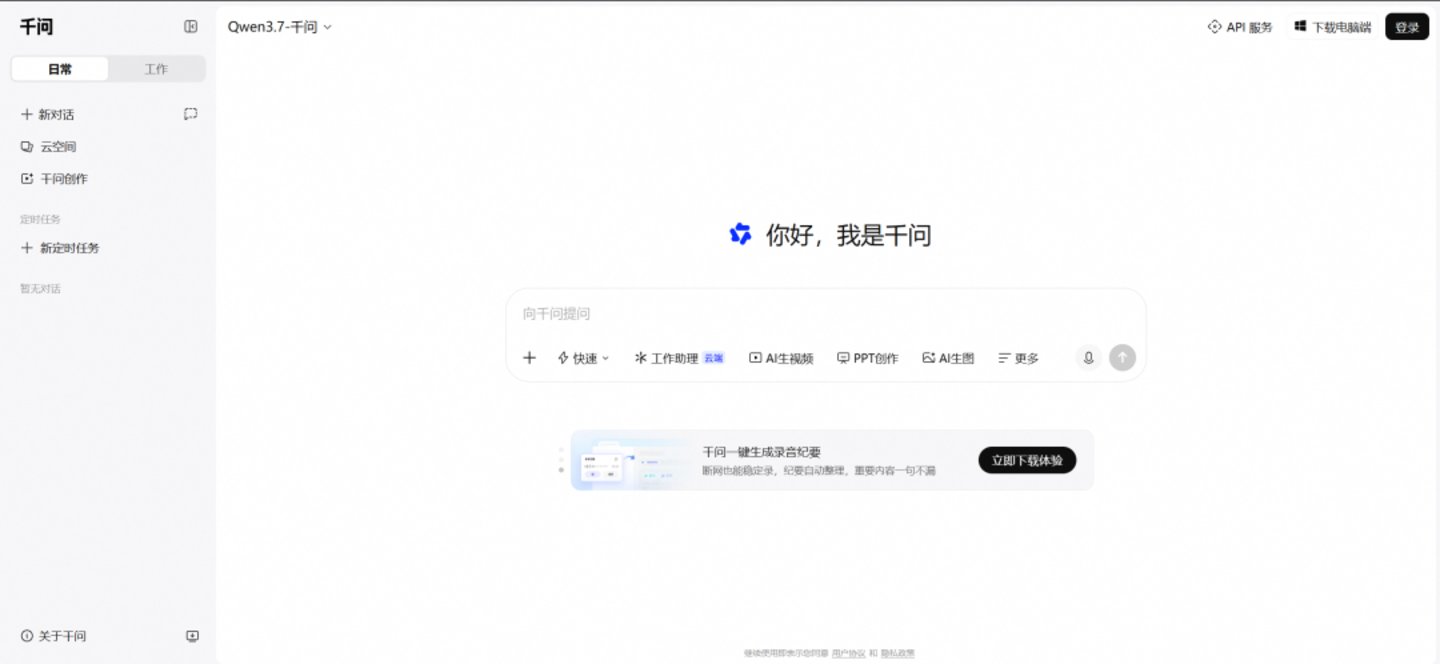This screenshot has width=1440, height=664.
Task: Select AI生视频 video generation
Action: (x=781, y=358)
